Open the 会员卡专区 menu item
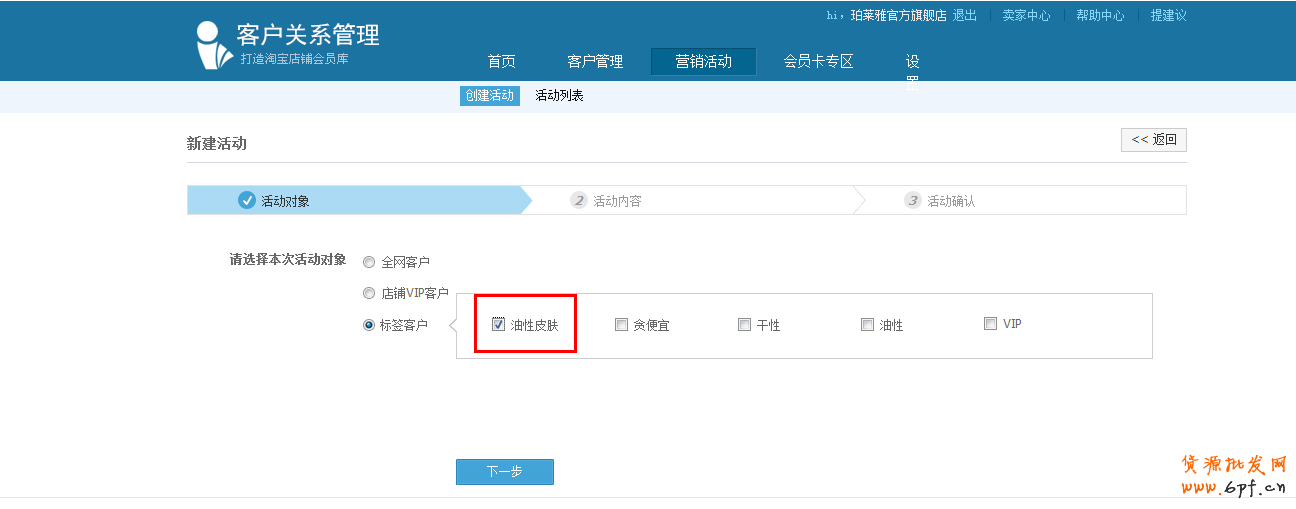 (x=818, y=62)
